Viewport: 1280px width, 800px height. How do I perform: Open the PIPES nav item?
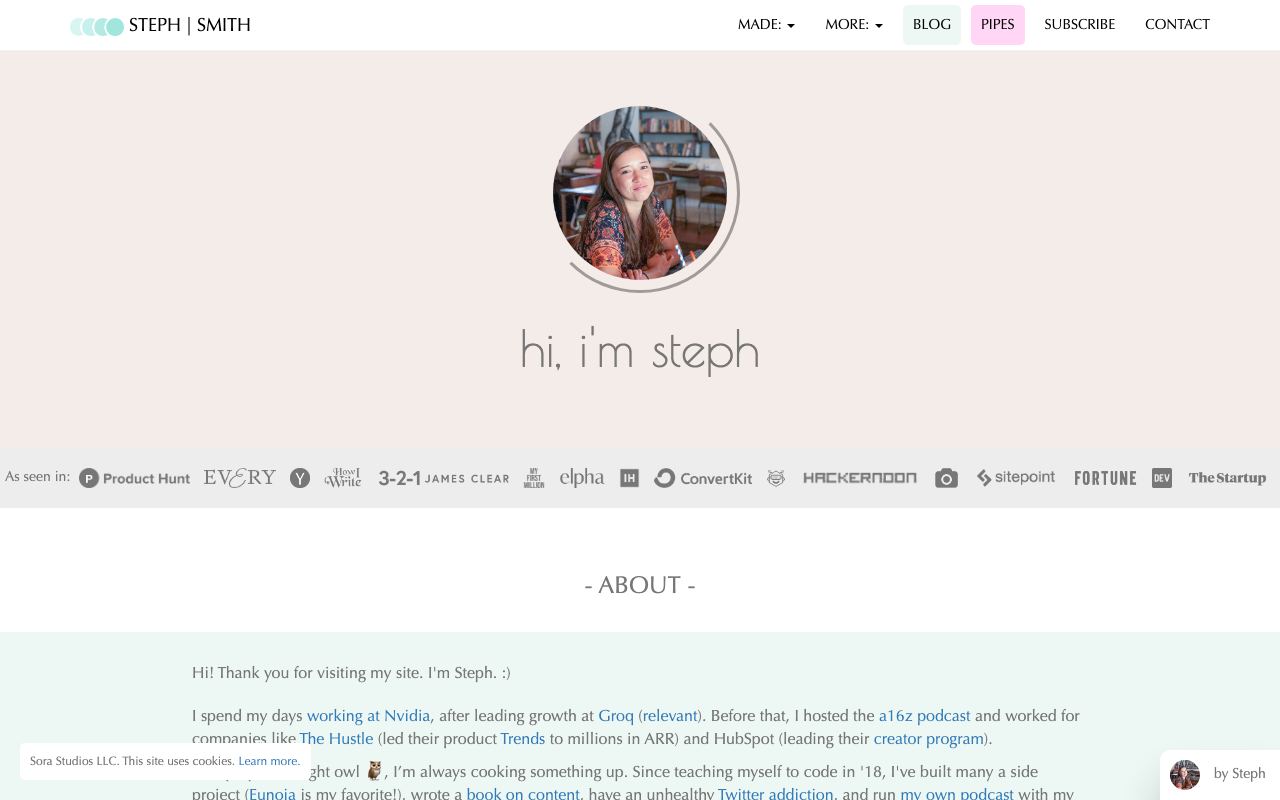tap(998, 25)
